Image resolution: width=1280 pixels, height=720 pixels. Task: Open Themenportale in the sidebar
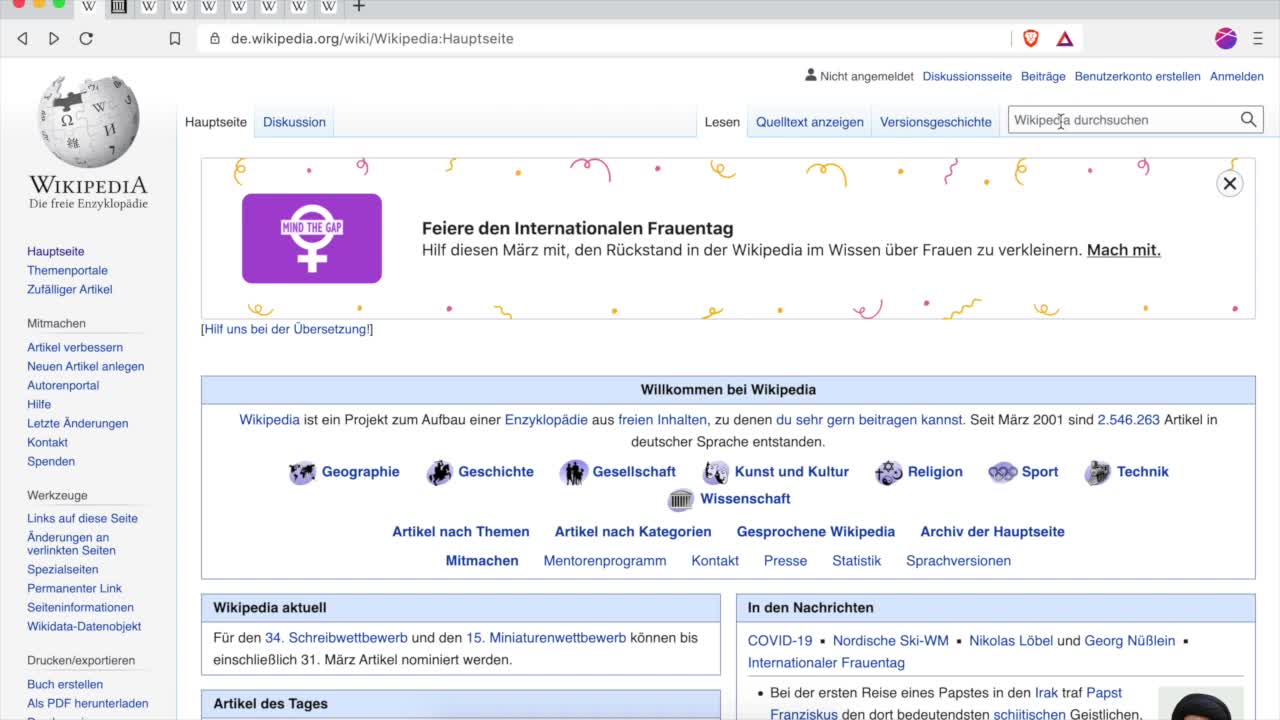67,270
